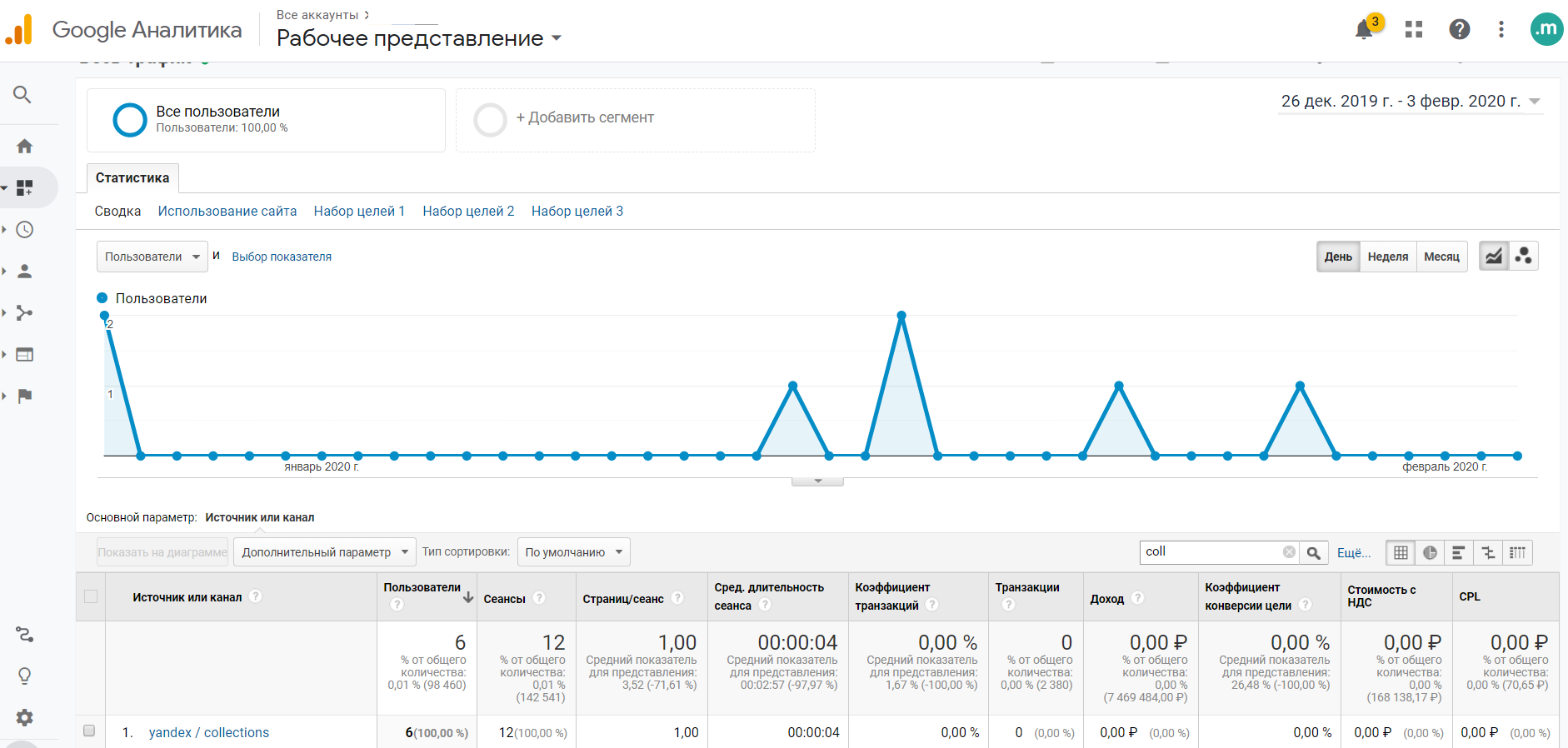This screenshot has height=748, width=1568.
Task: Open the Пользователи metric dropdown
Action: coord(152,257)
